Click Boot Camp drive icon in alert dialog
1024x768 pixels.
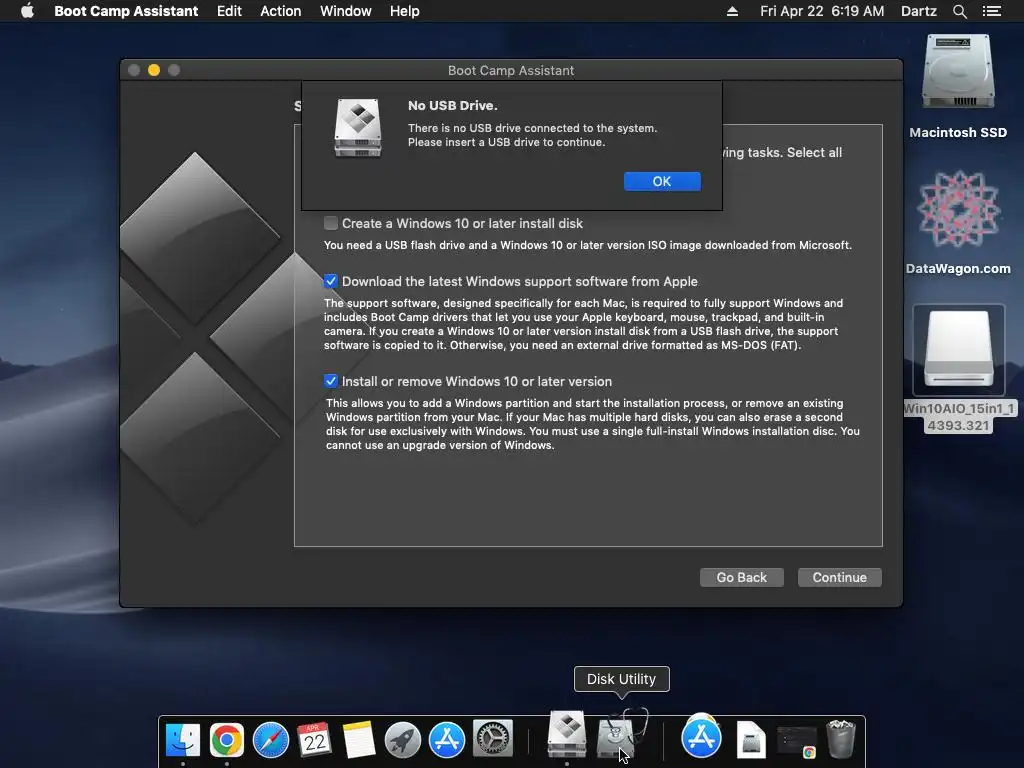pos(358,128)
